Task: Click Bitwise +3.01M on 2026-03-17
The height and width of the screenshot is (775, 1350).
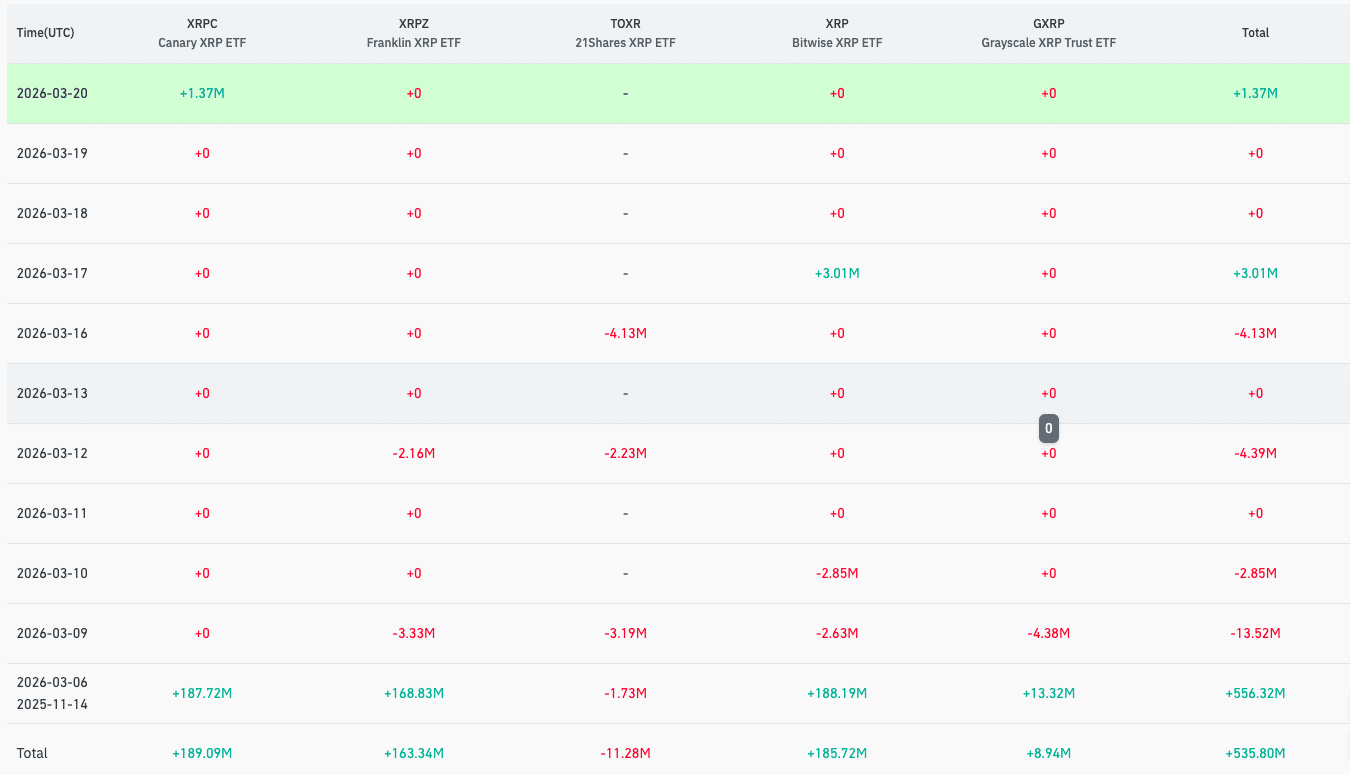Action: 837,273
